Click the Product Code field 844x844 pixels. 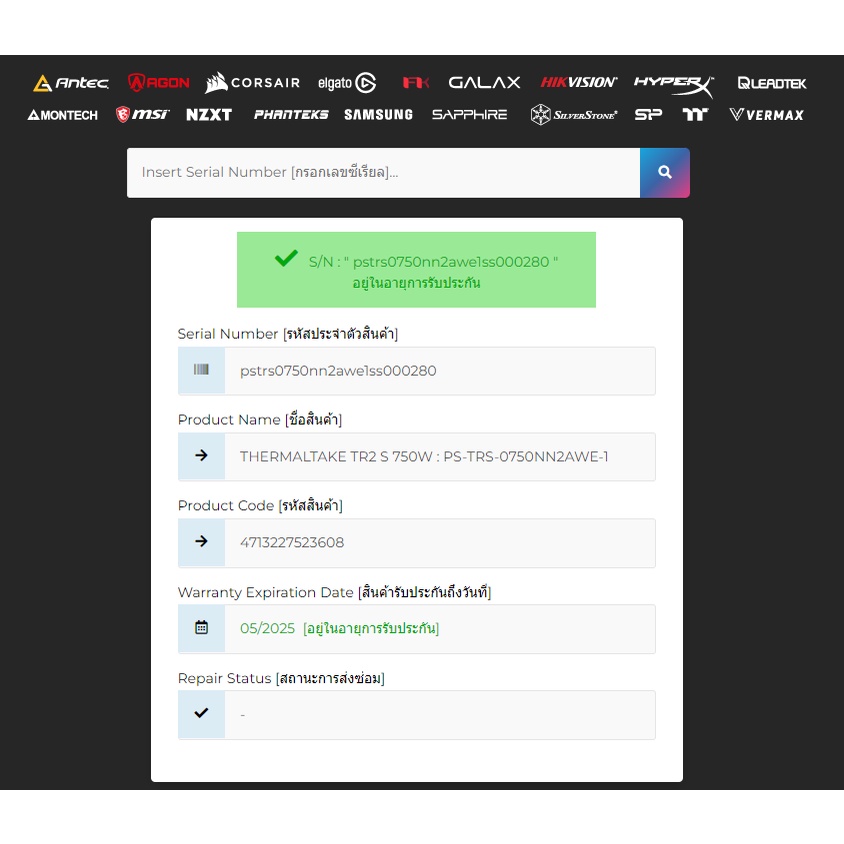[x=439, y=543]
